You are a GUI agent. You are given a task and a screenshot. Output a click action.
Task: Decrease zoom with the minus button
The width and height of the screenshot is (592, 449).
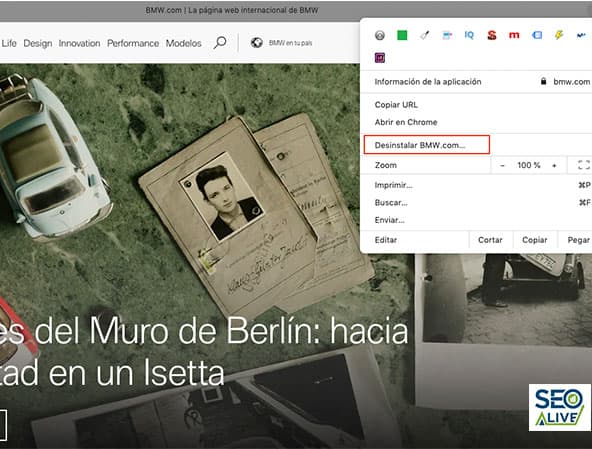pos(502,165)
